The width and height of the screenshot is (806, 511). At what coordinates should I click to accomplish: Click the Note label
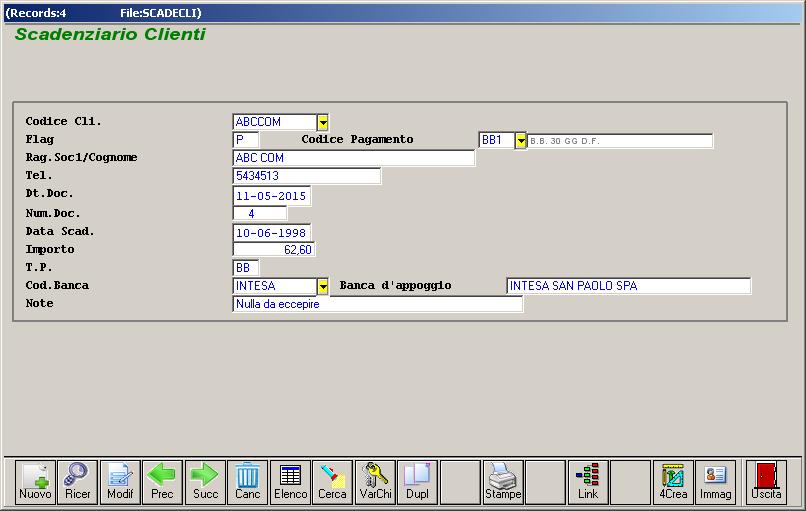(40, 303)
